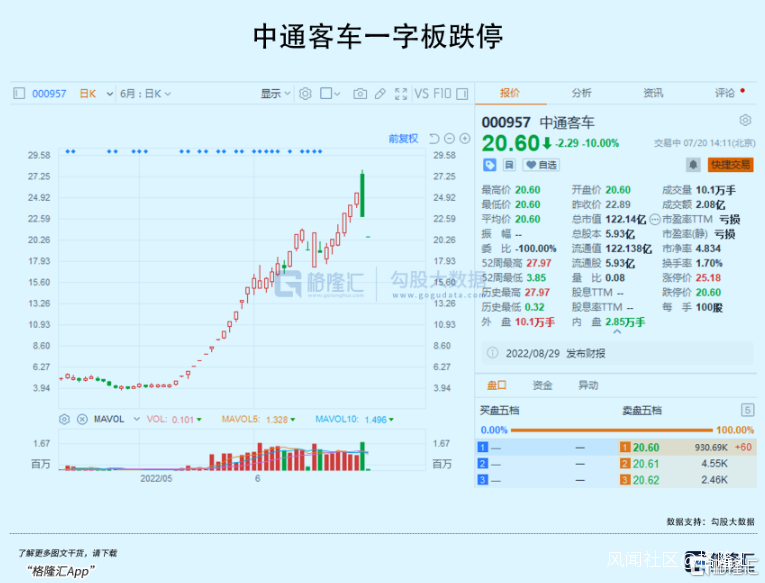Open the notes icon beside tag
The image size is (765, 583).
509,165
